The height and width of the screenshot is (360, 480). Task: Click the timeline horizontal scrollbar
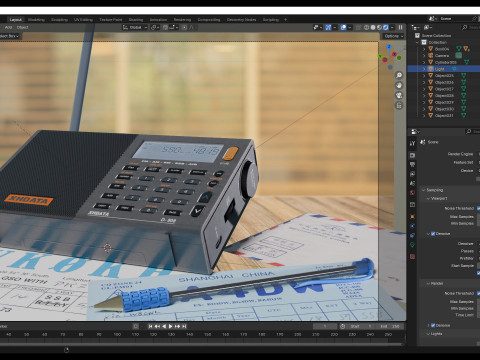click(202, 345)
